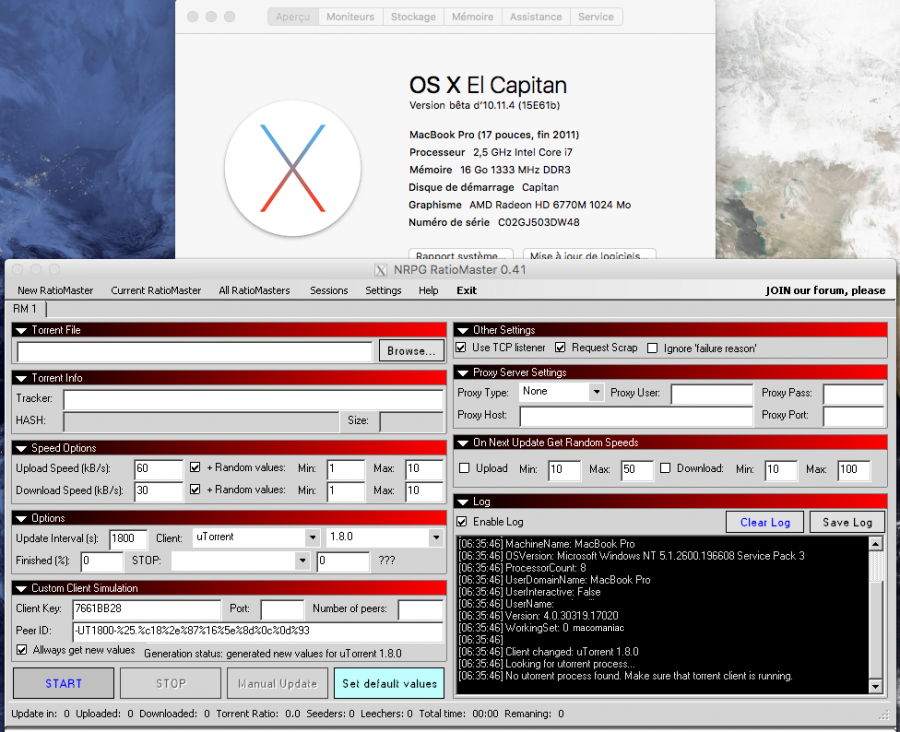This screenshot has width=900, height=732.
Task: Open the client version dropdown showing 1.8.0
Action: [x=436, y=538]
